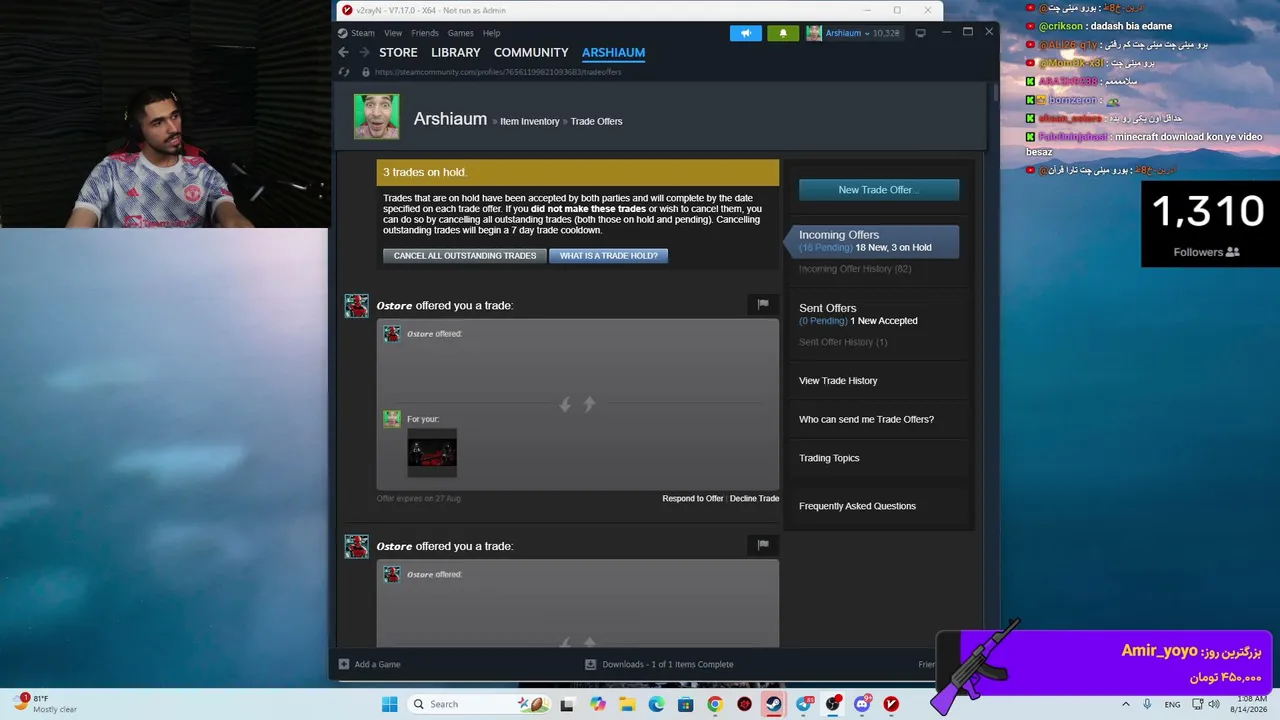Open View Trade History
The width and height of the screenshot is (1280, 720).
[838, 381]
